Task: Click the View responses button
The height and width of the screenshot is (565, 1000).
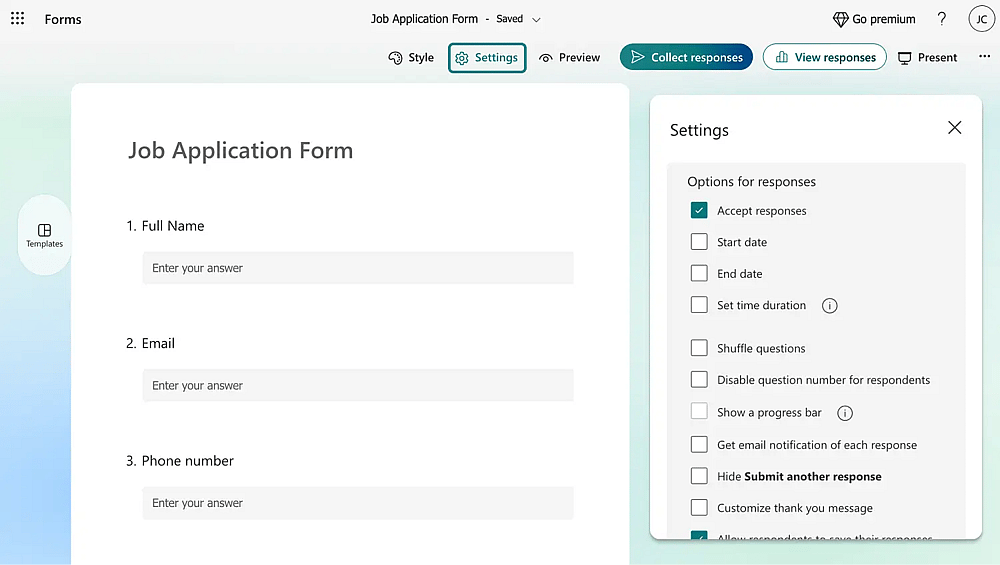Action: point(825,57)
